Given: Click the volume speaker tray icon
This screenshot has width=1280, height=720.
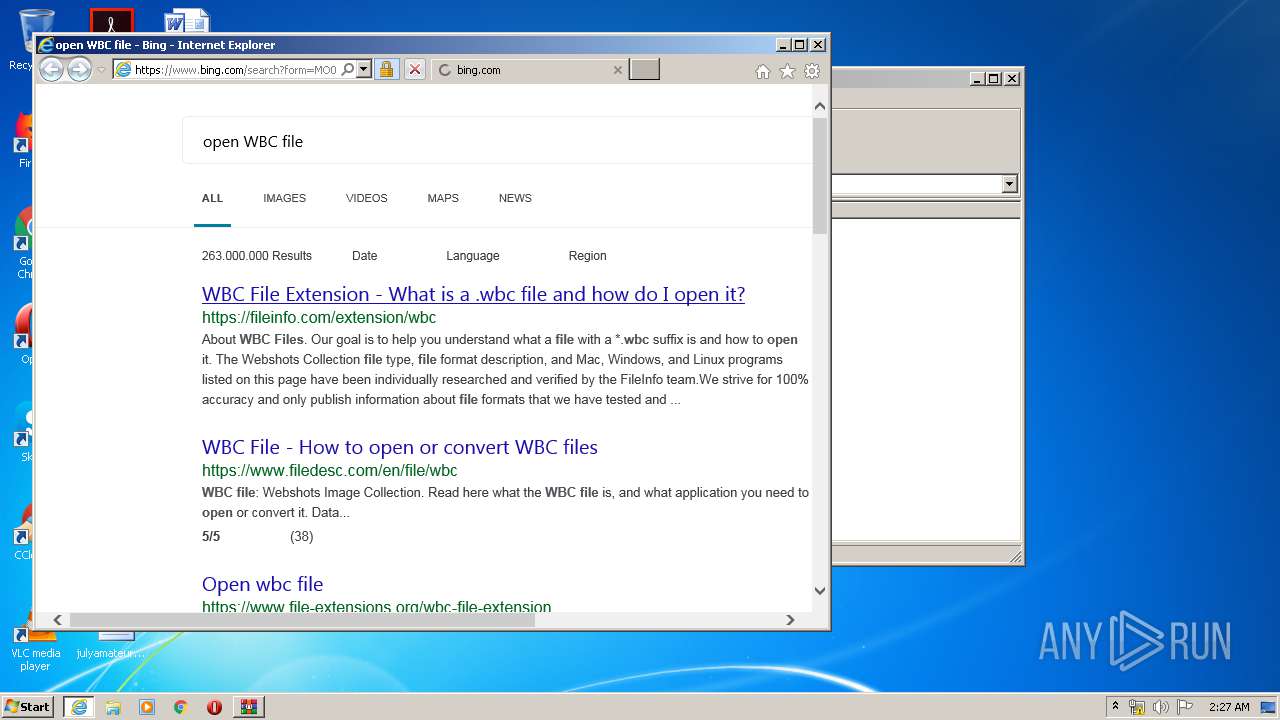Looking at the screenshot, I should [1161, 707].
